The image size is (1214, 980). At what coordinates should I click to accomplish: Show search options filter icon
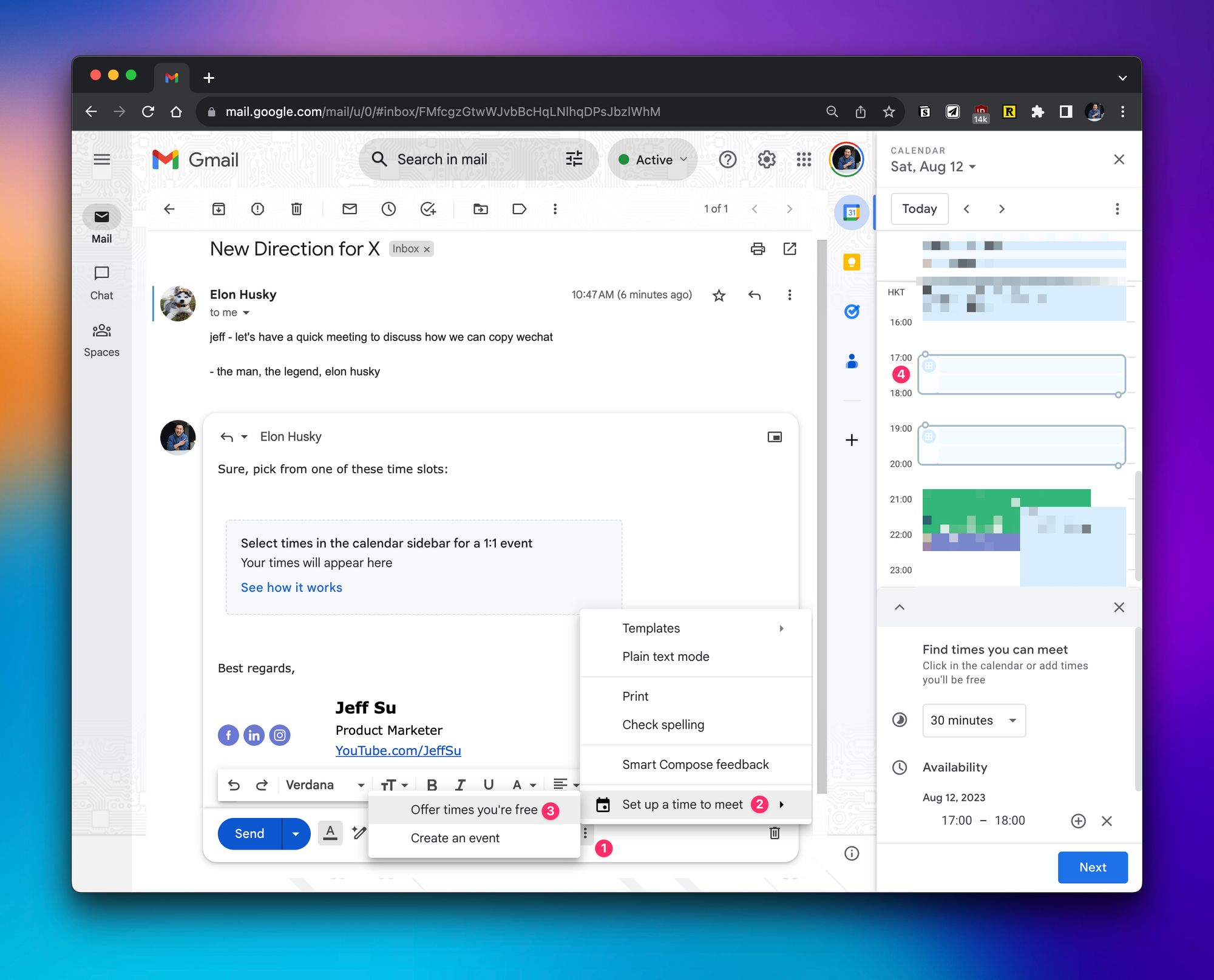click(574, 159)
